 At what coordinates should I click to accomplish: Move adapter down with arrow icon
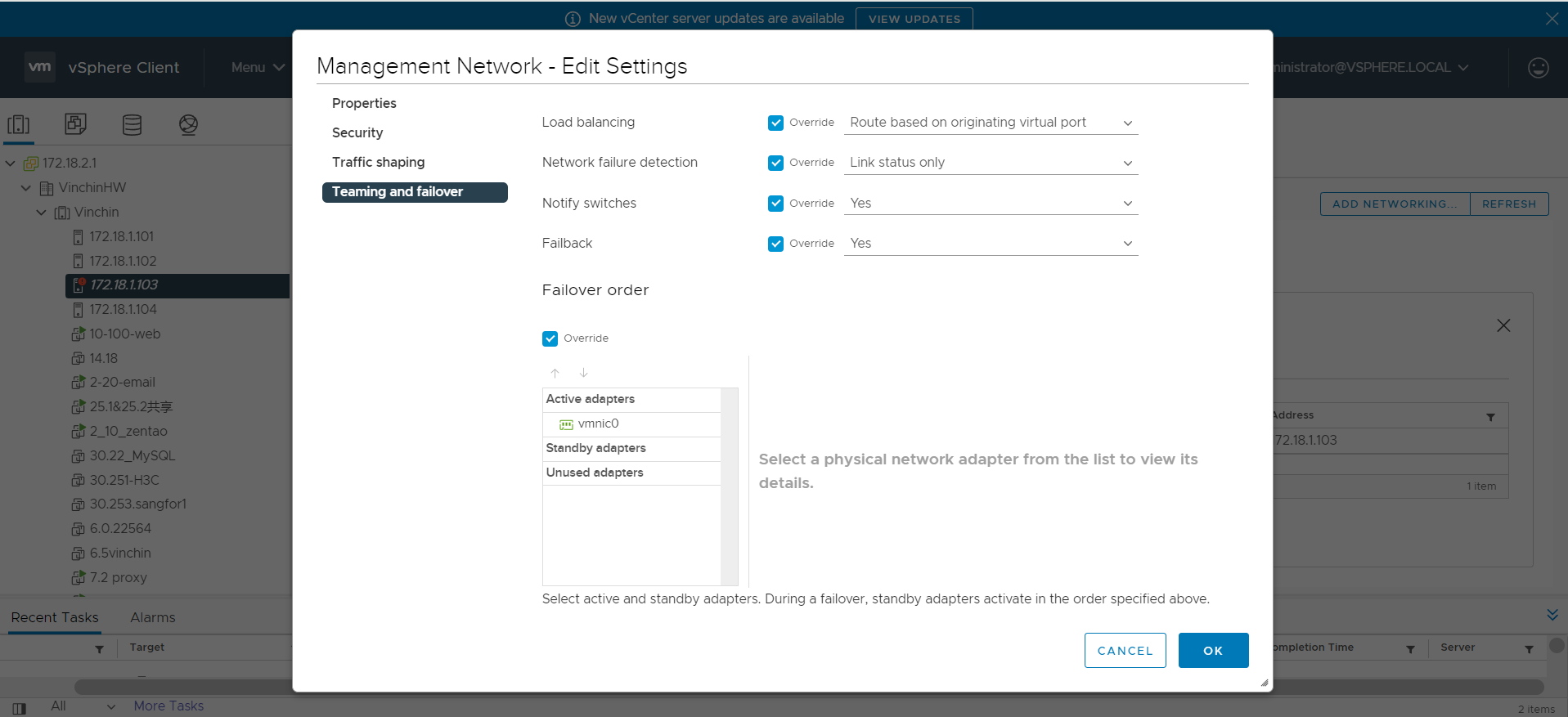pos(583,373)
